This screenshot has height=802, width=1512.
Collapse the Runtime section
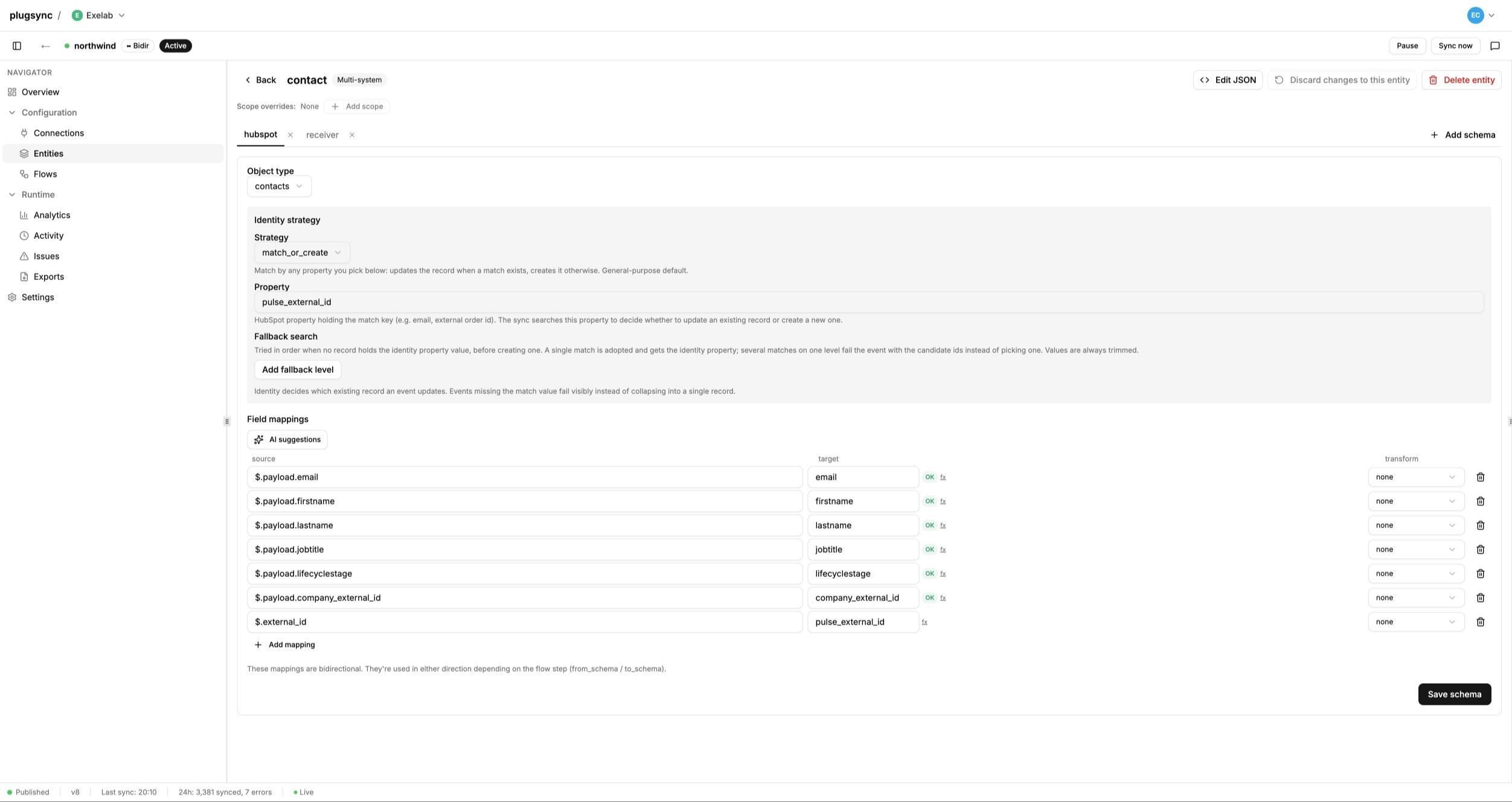[31, 195]
